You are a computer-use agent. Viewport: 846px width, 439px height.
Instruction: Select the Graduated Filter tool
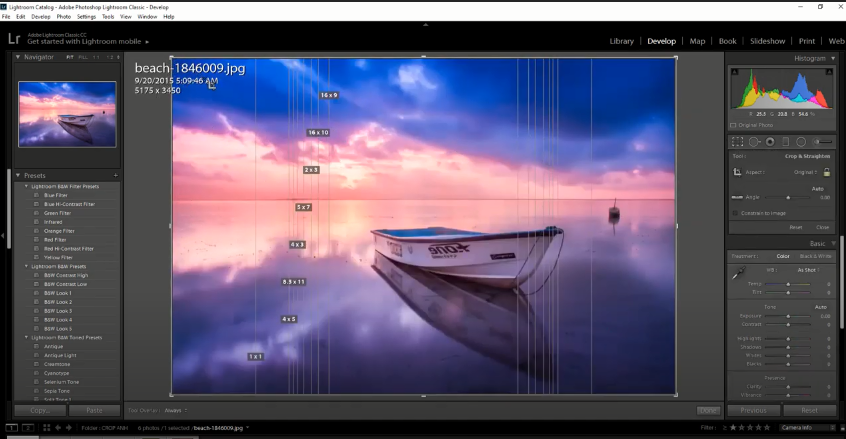click(x=786, y=141)
